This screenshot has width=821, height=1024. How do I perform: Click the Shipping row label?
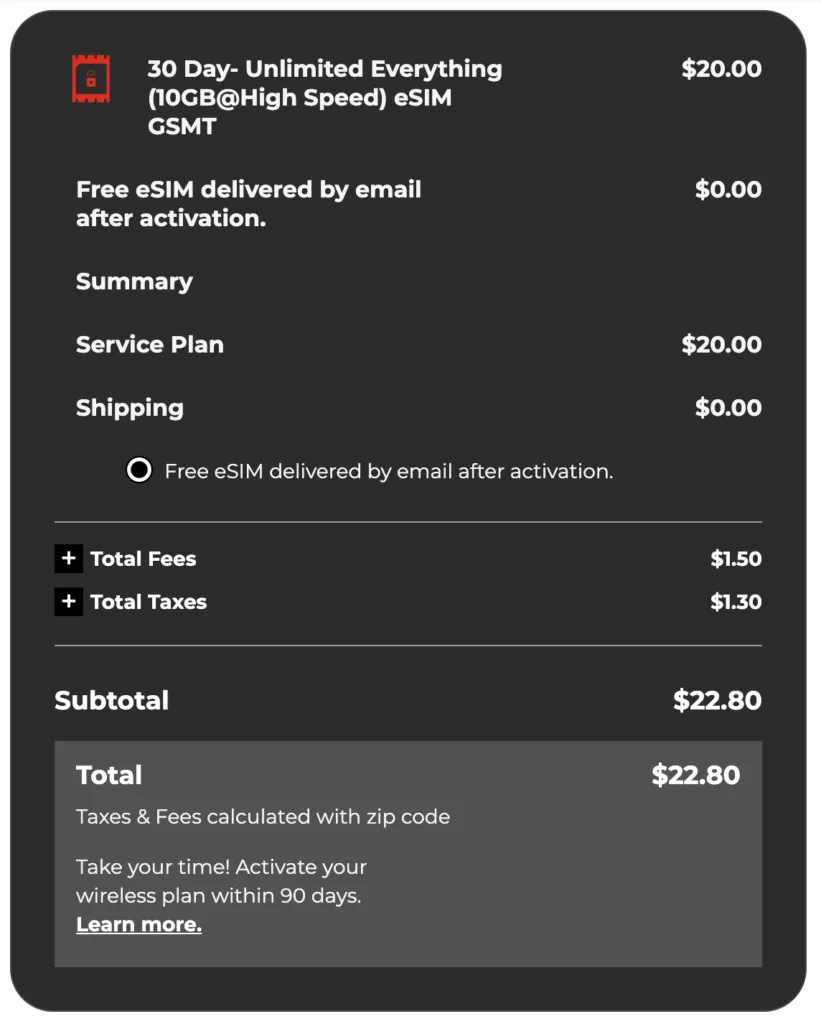point(129,408)
